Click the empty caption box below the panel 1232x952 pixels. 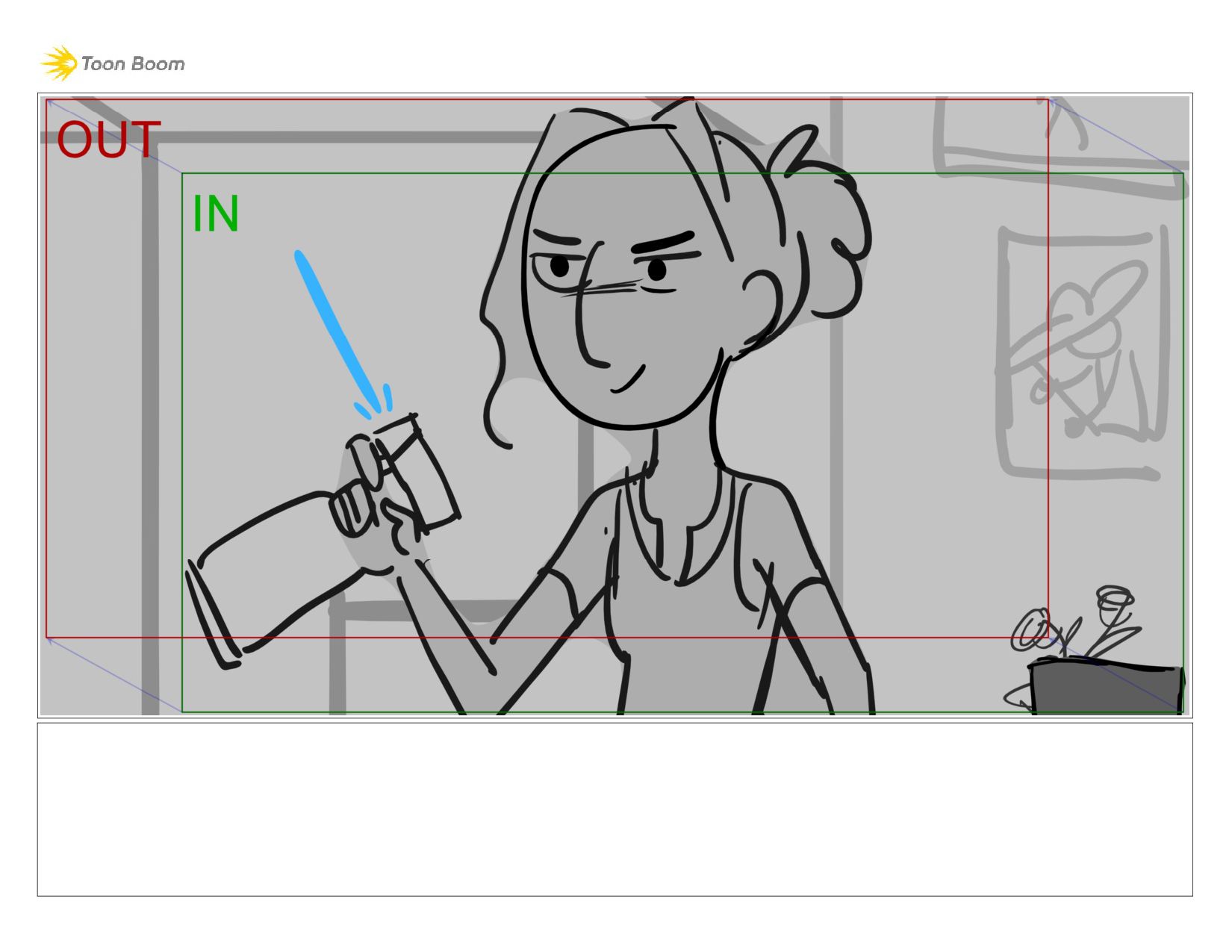615,809
